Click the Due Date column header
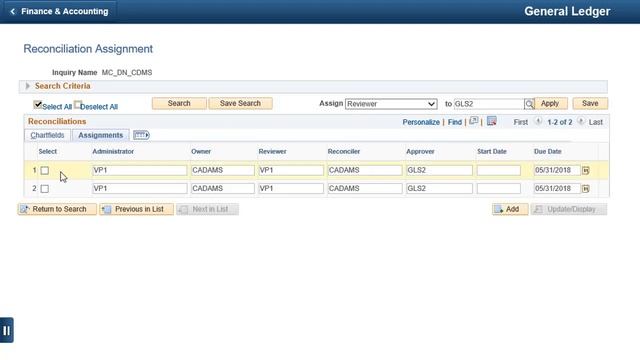640x360 pixels. coord(548,151)
